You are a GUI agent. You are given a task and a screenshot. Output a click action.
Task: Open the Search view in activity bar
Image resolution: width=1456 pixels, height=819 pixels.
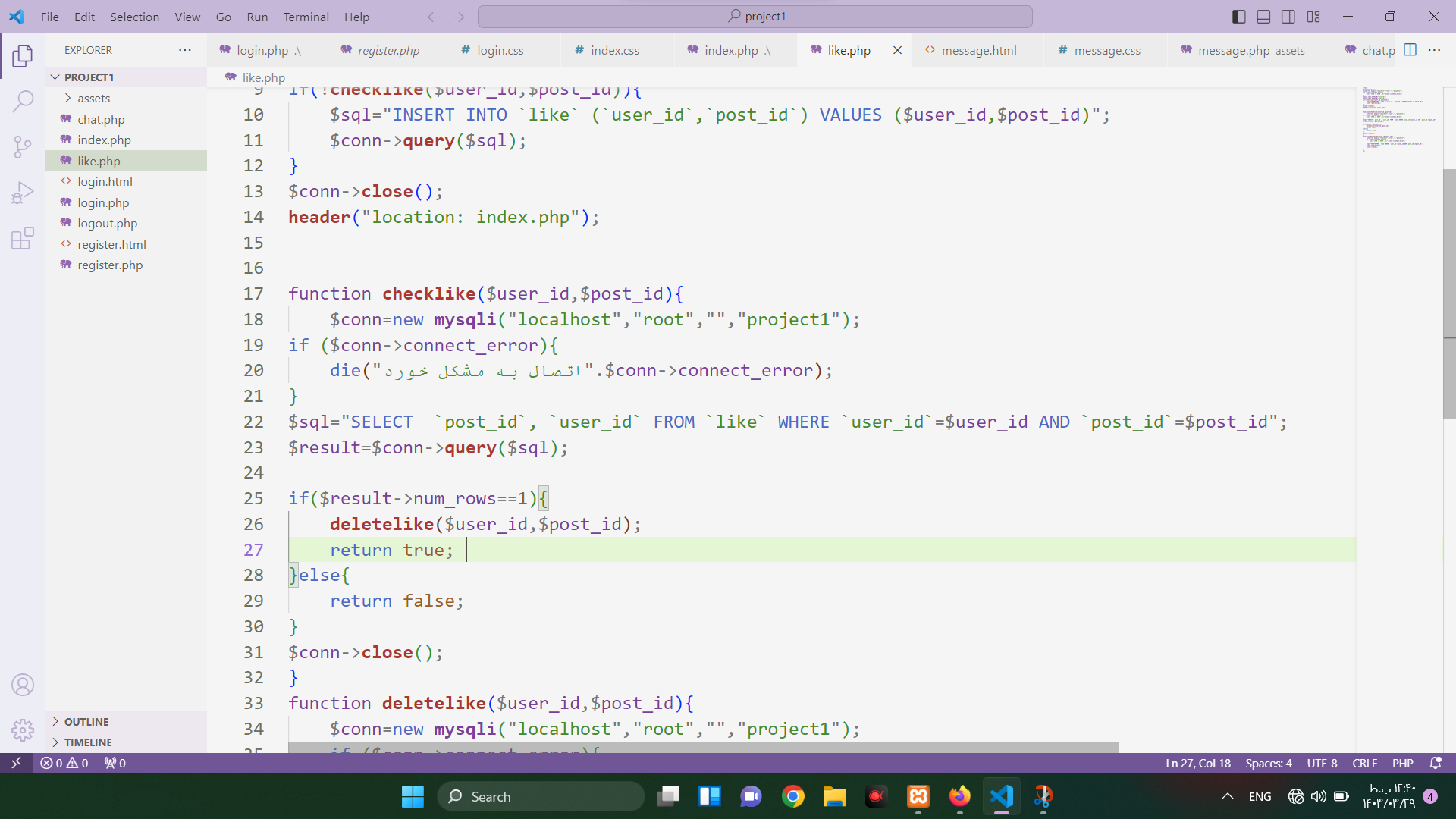coord(23,101)
